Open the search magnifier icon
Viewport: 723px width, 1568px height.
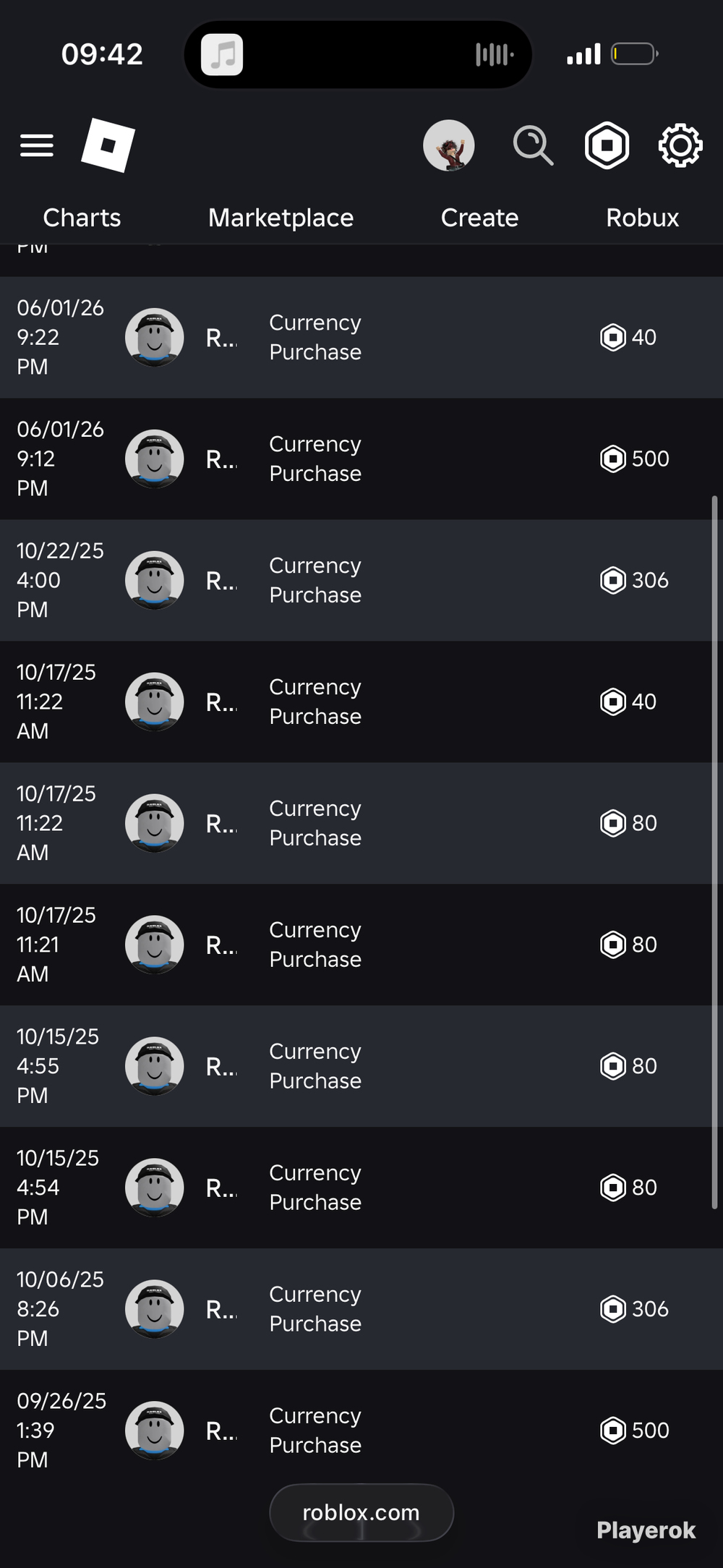pos(533,145)
